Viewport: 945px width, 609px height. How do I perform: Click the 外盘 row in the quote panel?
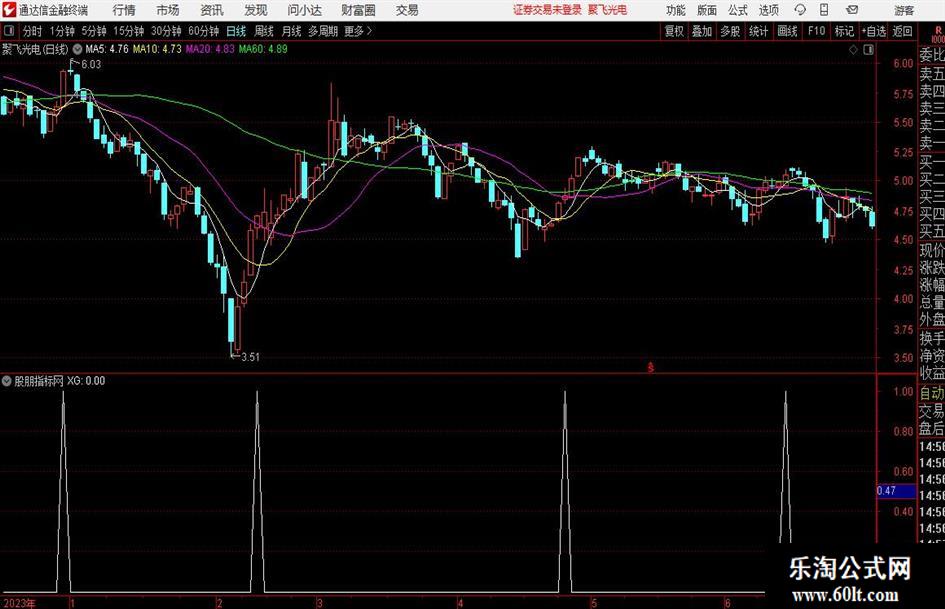932,320
